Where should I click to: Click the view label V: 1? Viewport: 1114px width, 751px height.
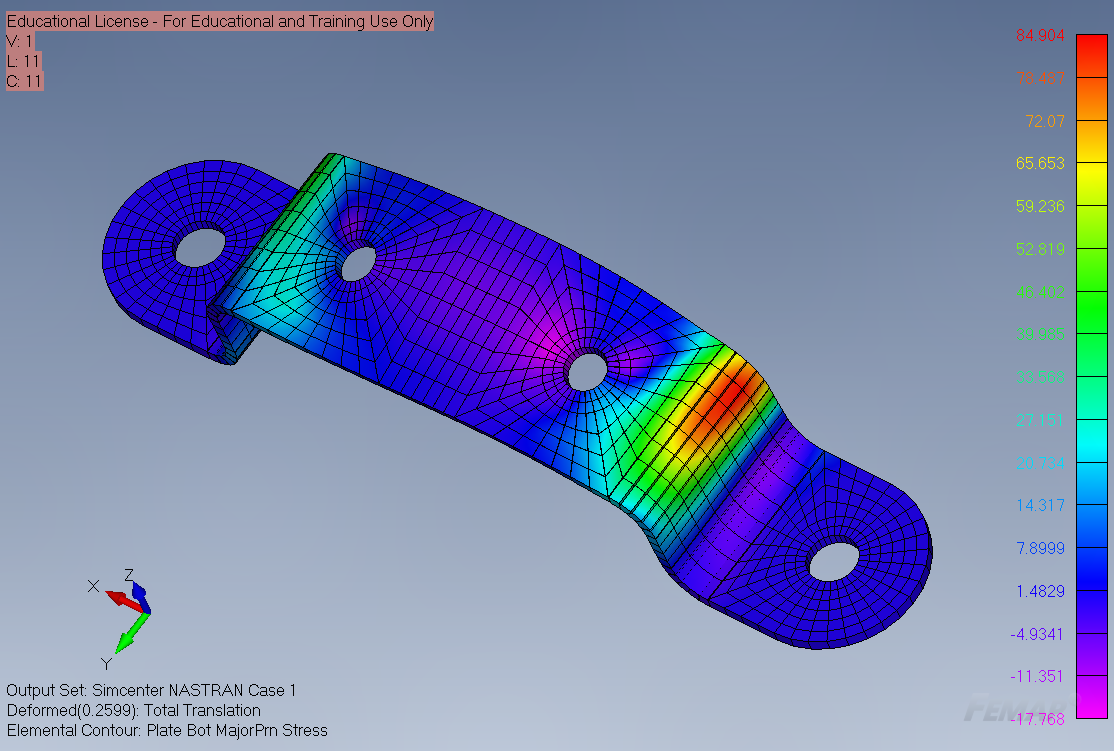[x=19, y=41]
